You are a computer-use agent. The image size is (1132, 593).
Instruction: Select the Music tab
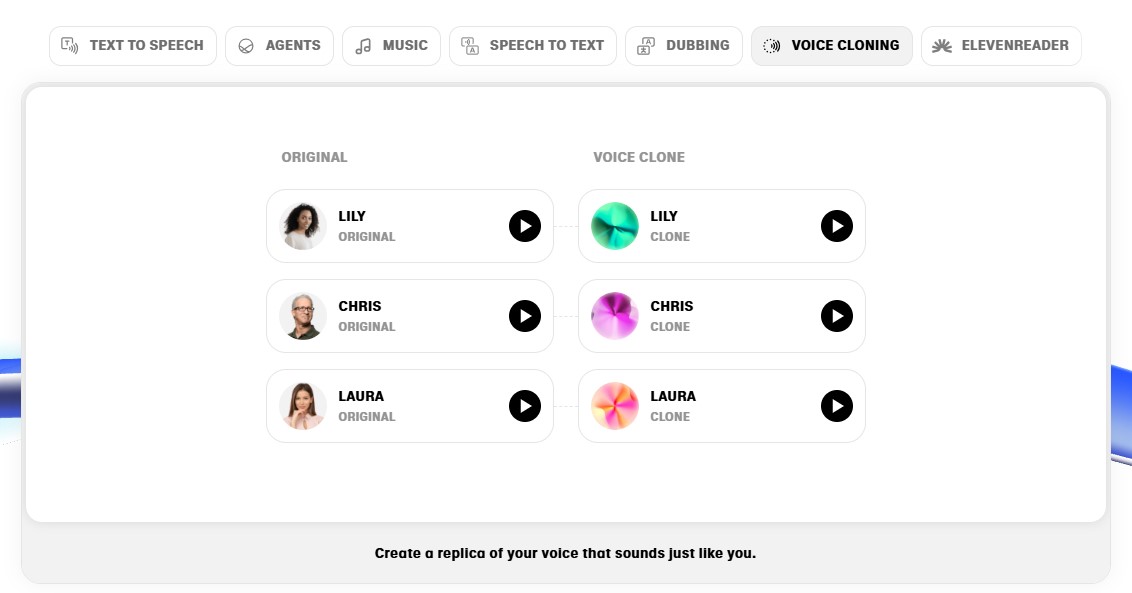391,46
